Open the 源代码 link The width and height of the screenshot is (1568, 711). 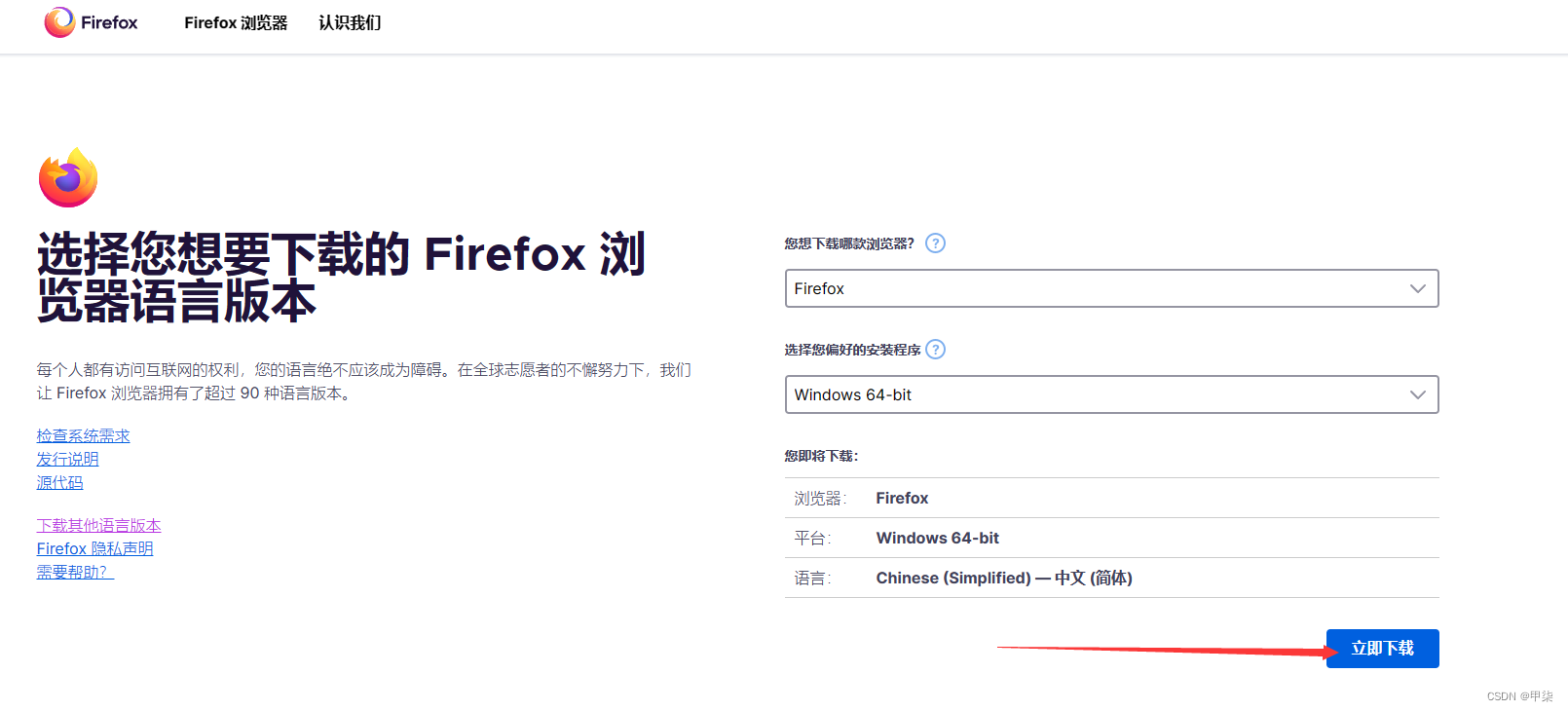point(59,482)
